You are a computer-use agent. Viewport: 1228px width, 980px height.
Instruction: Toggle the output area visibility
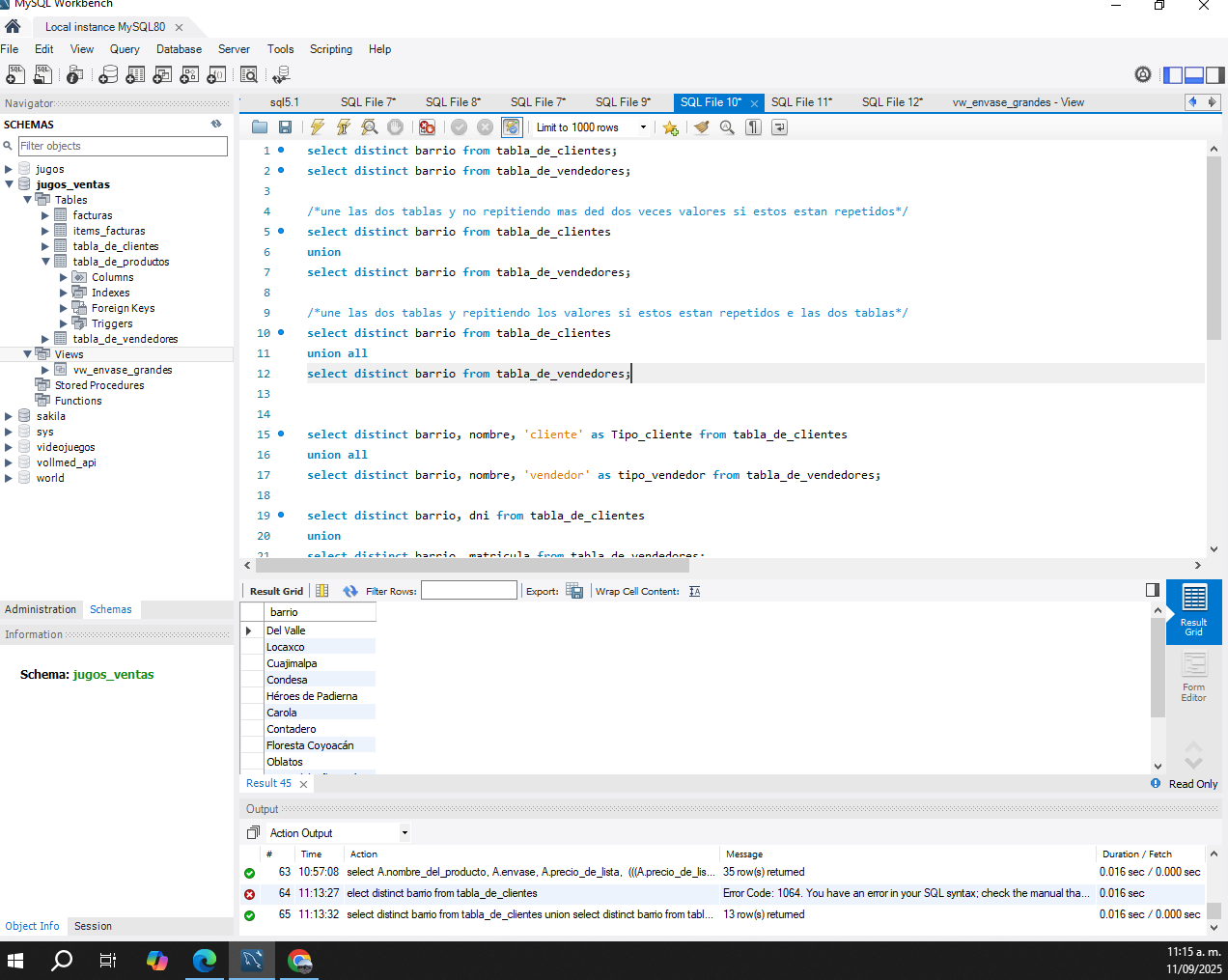pyautogui.click(x=1194, y=74)
